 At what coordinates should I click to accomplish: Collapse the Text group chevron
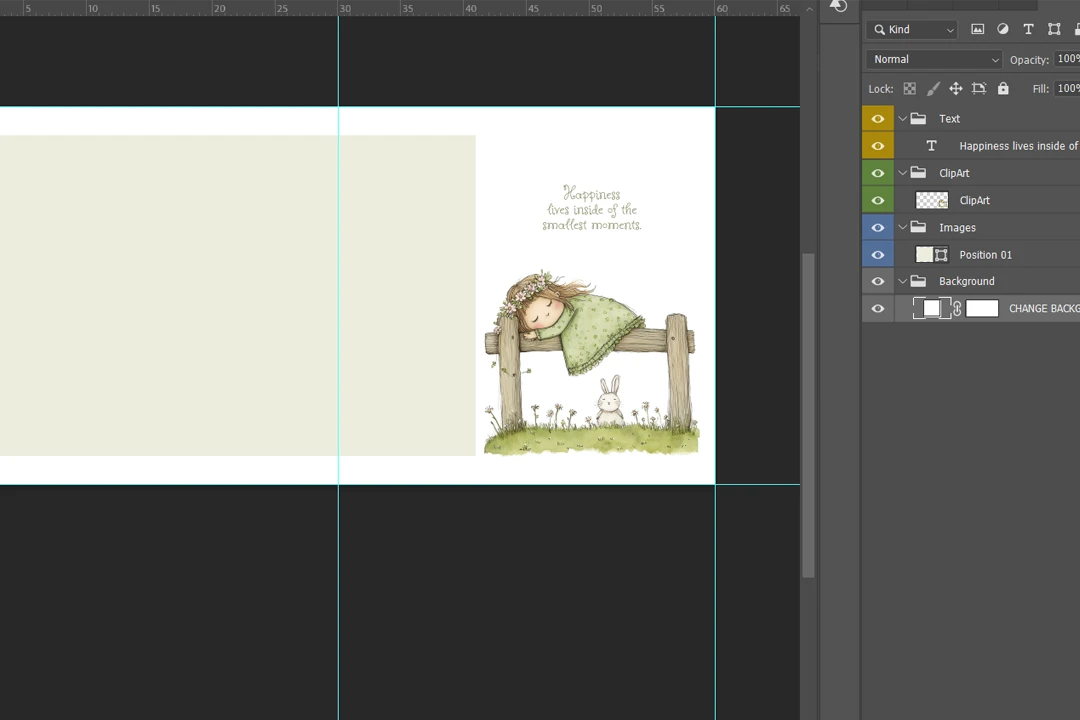point(902,119)
